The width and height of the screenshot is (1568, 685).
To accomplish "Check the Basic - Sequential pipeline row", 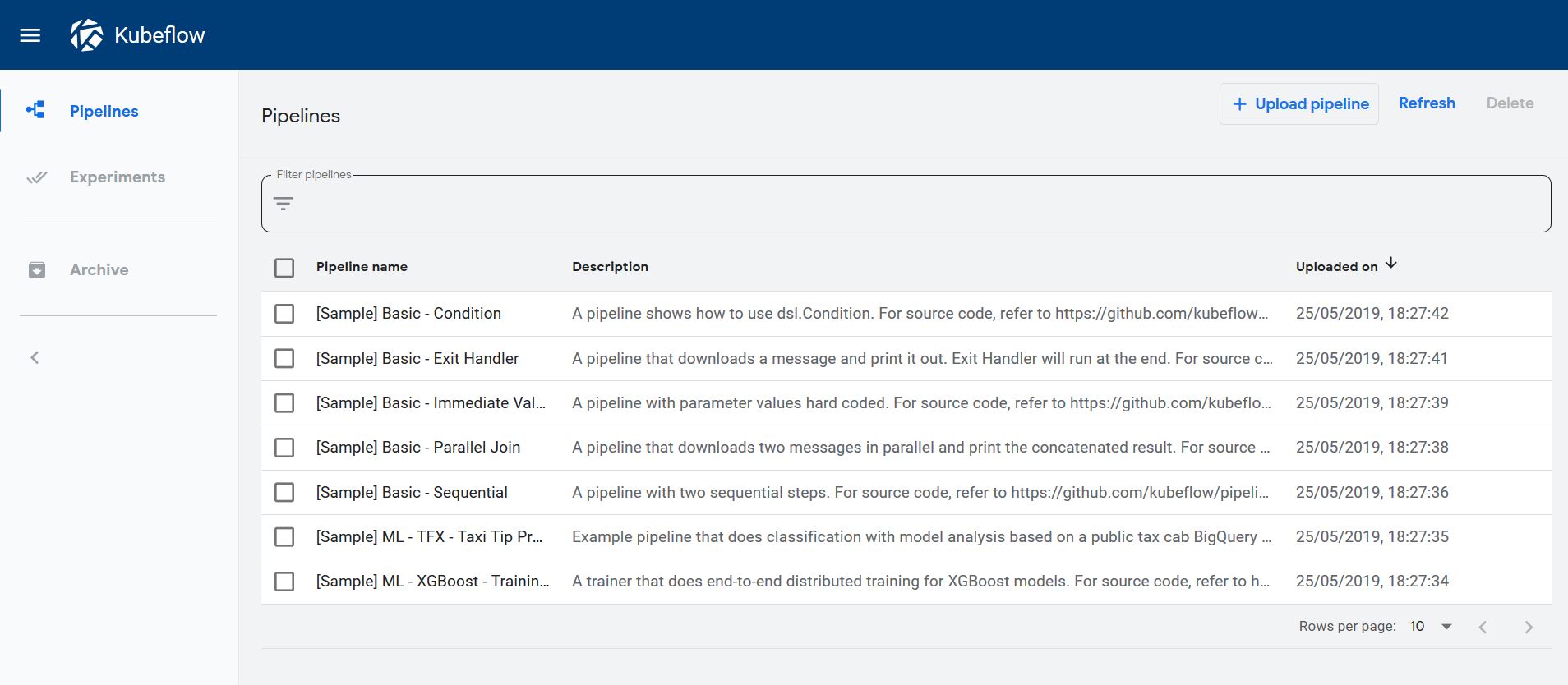I will [284, 493].
